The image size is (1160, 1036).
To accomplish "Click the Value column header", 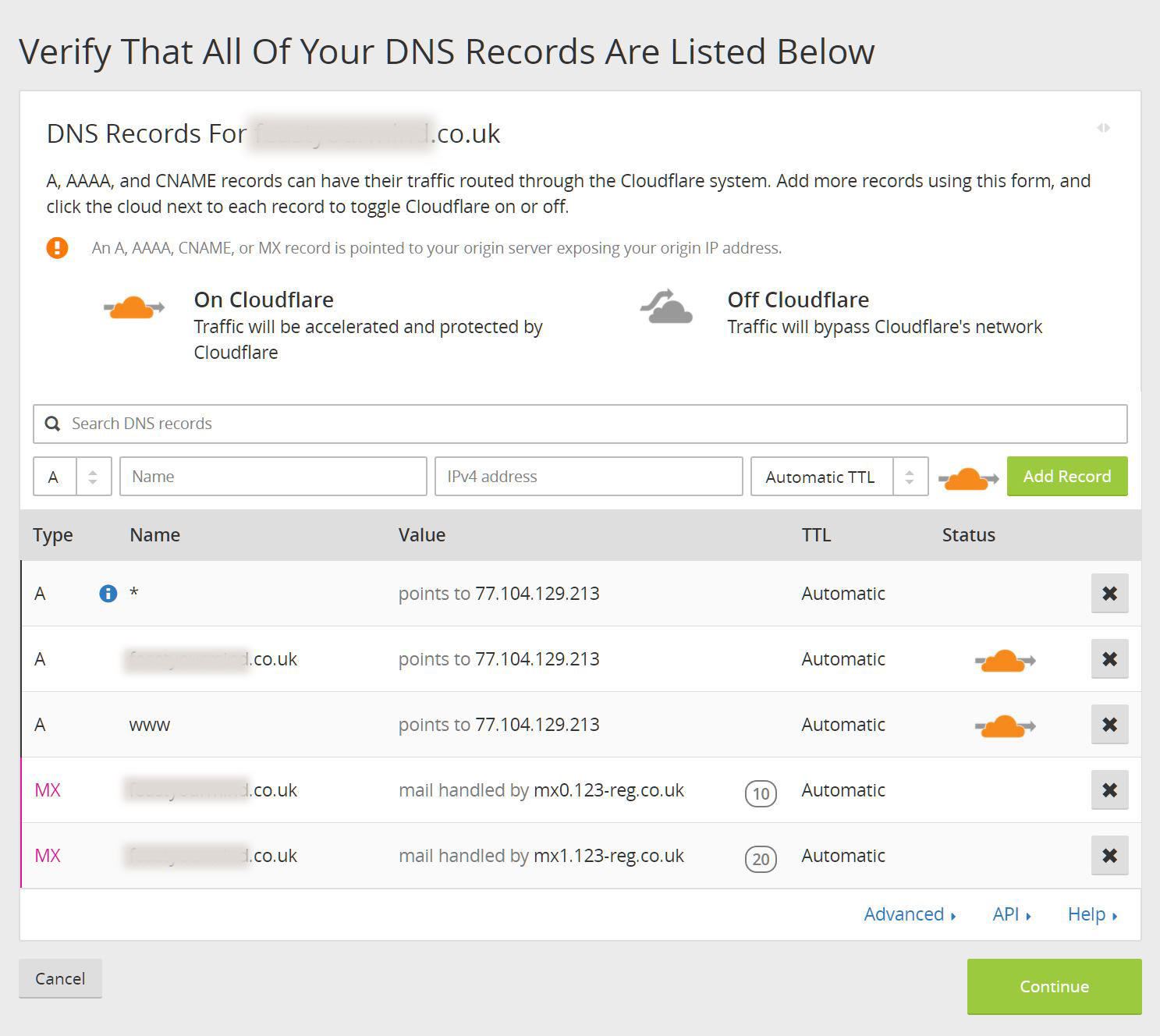I will coord(422,535).
